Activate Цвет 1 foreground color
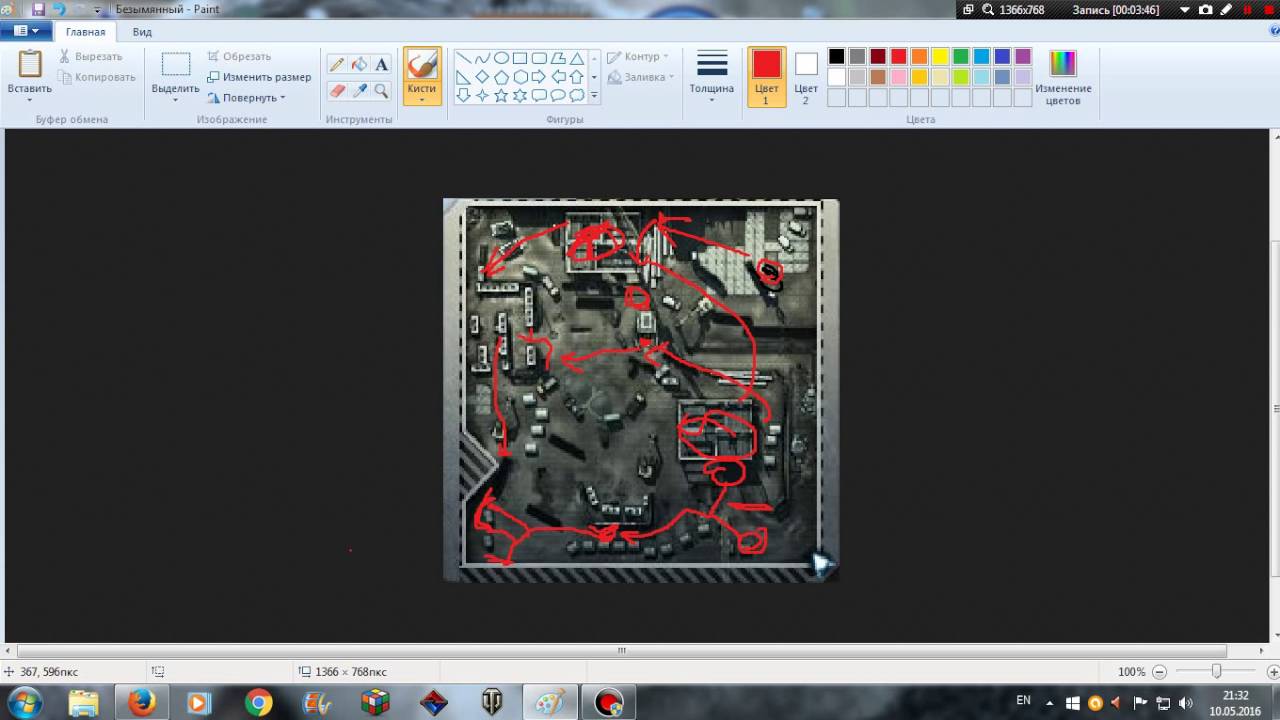This screenshot has width=1280, height=720. pos(766,77)
